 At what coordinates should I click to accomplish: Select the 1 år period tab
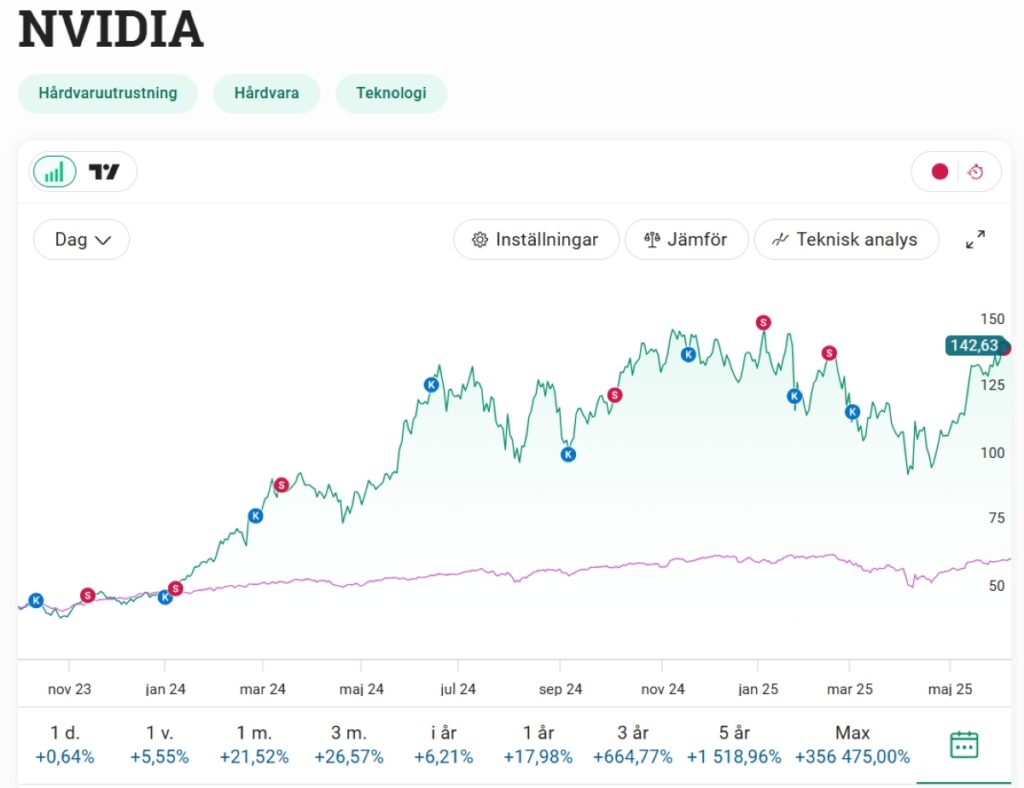(x=538, y=745)
